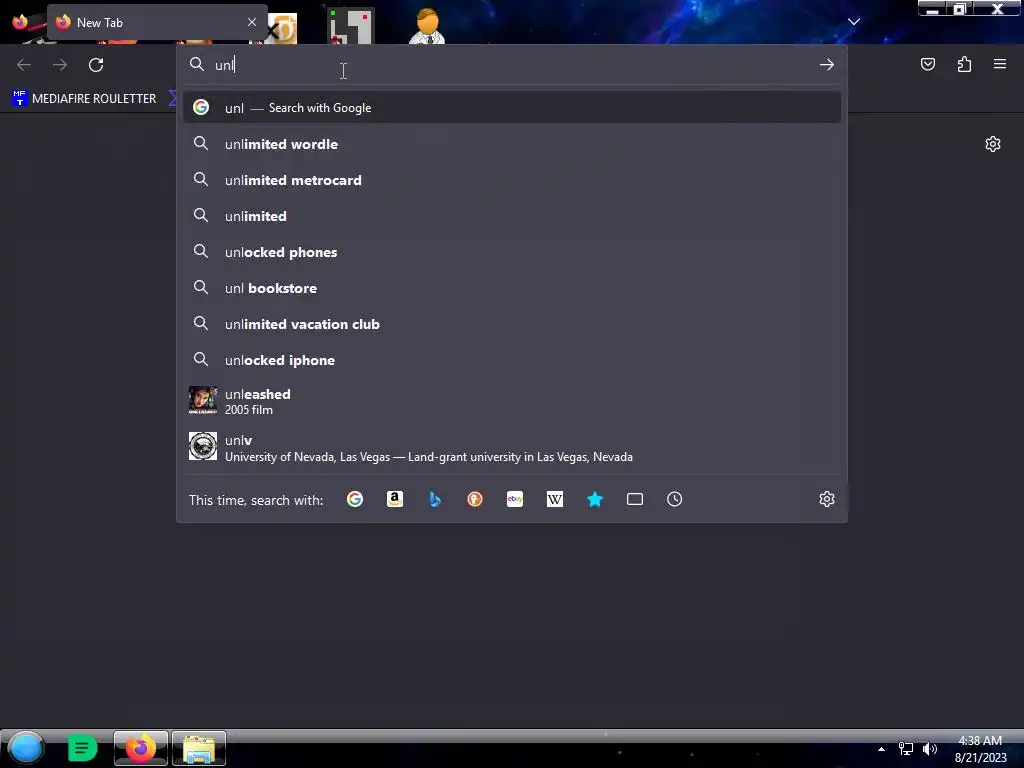Viewport: 1024px width, 768px height.
Task: Select the 'unlimited' suggestion
Action: tap(512, 216)
